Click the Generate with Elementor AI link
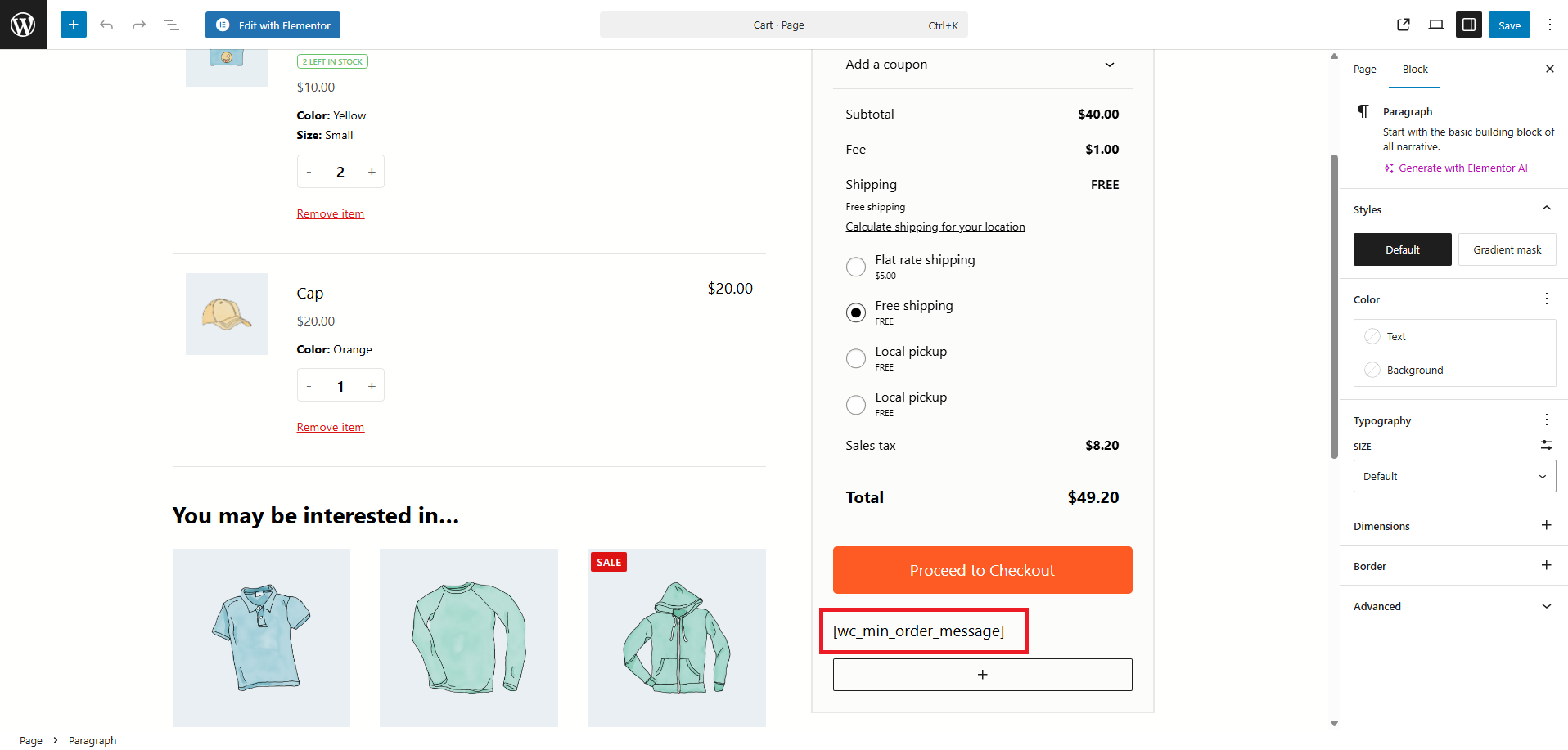The width and height of the screenshot is (1568, 750). click(1462, 168)
